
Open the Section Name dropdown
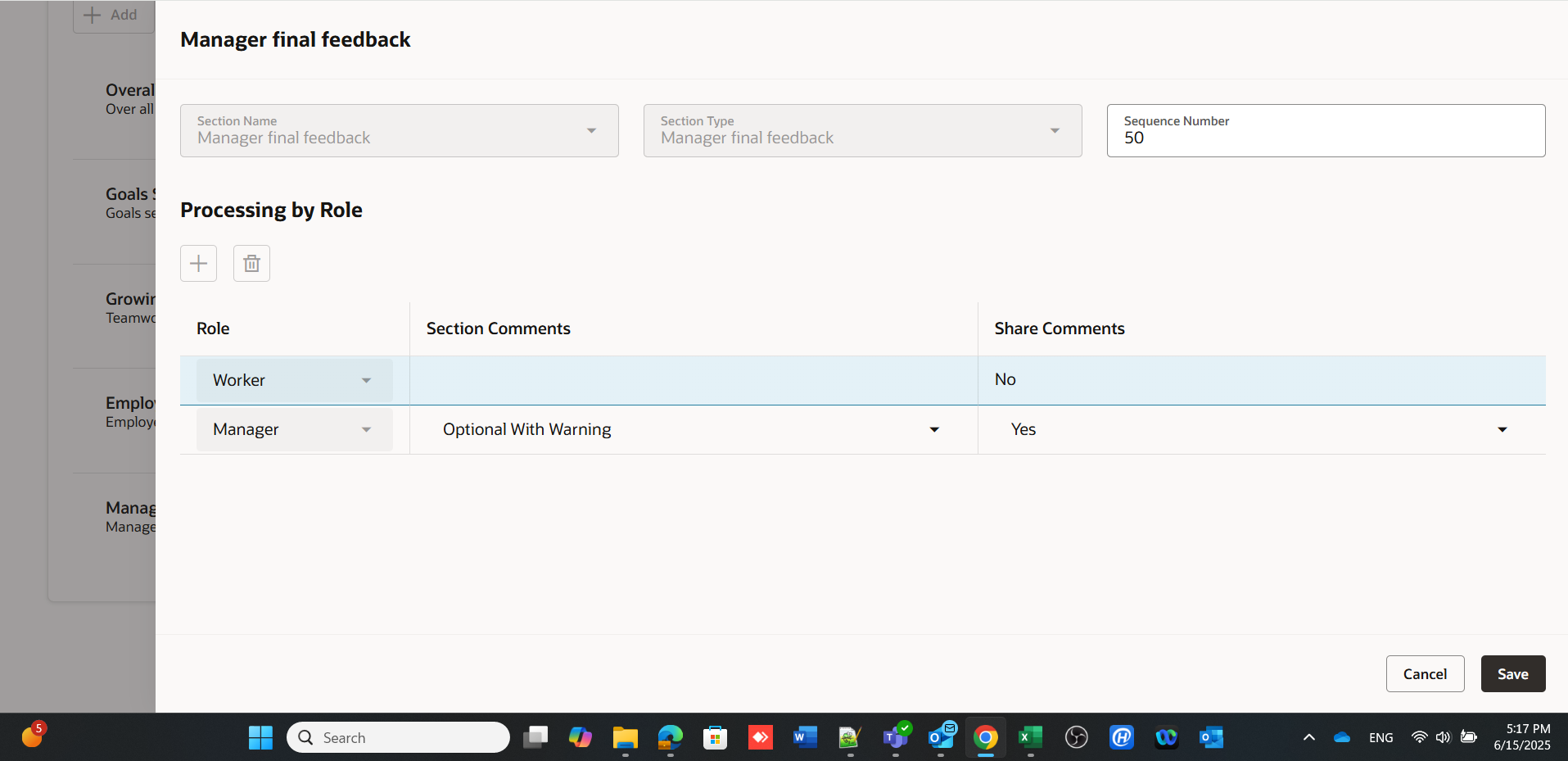click(x=400, y=130)
